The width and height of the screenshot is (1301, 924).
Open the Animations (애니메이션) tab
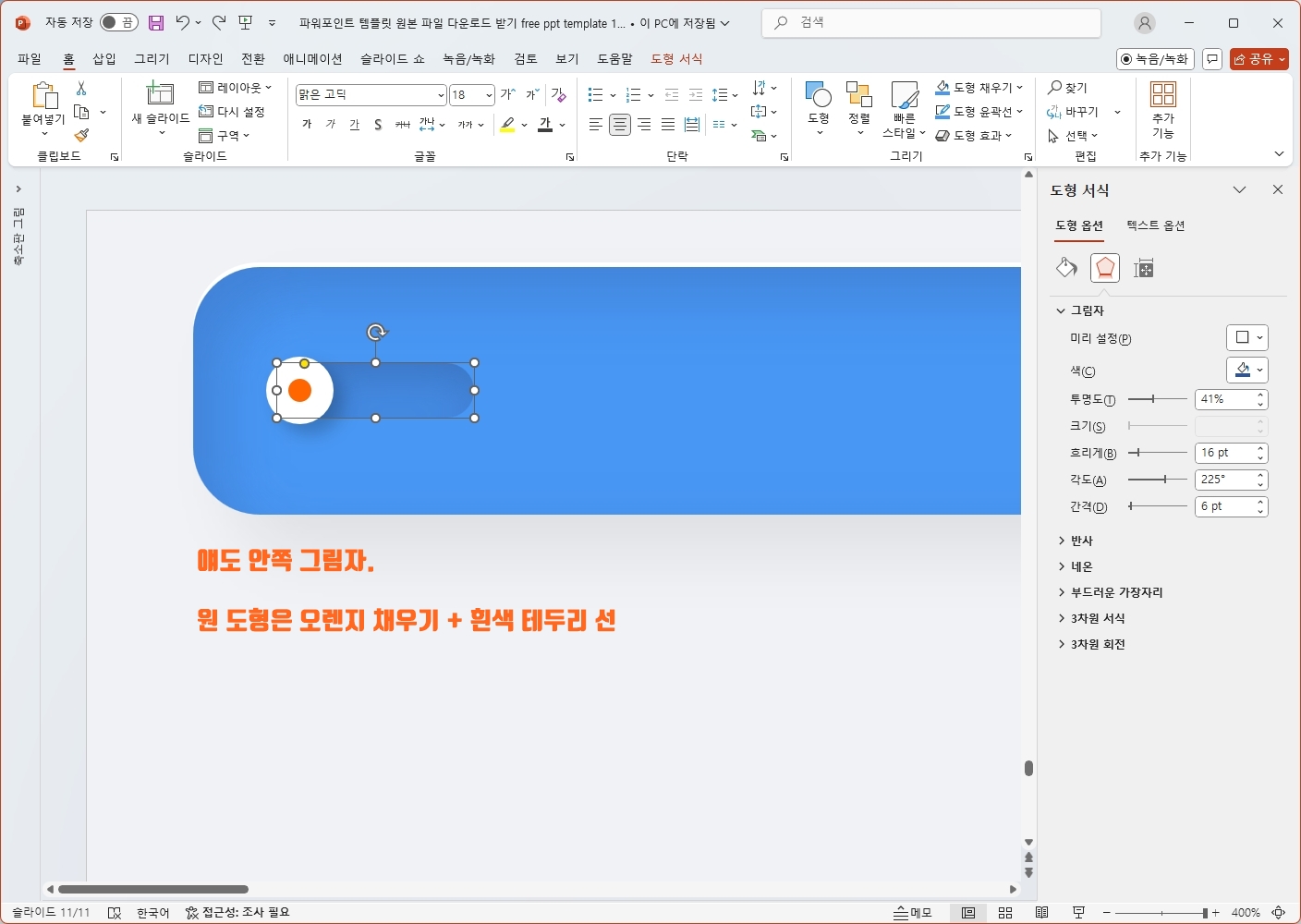tap(312, 59)
